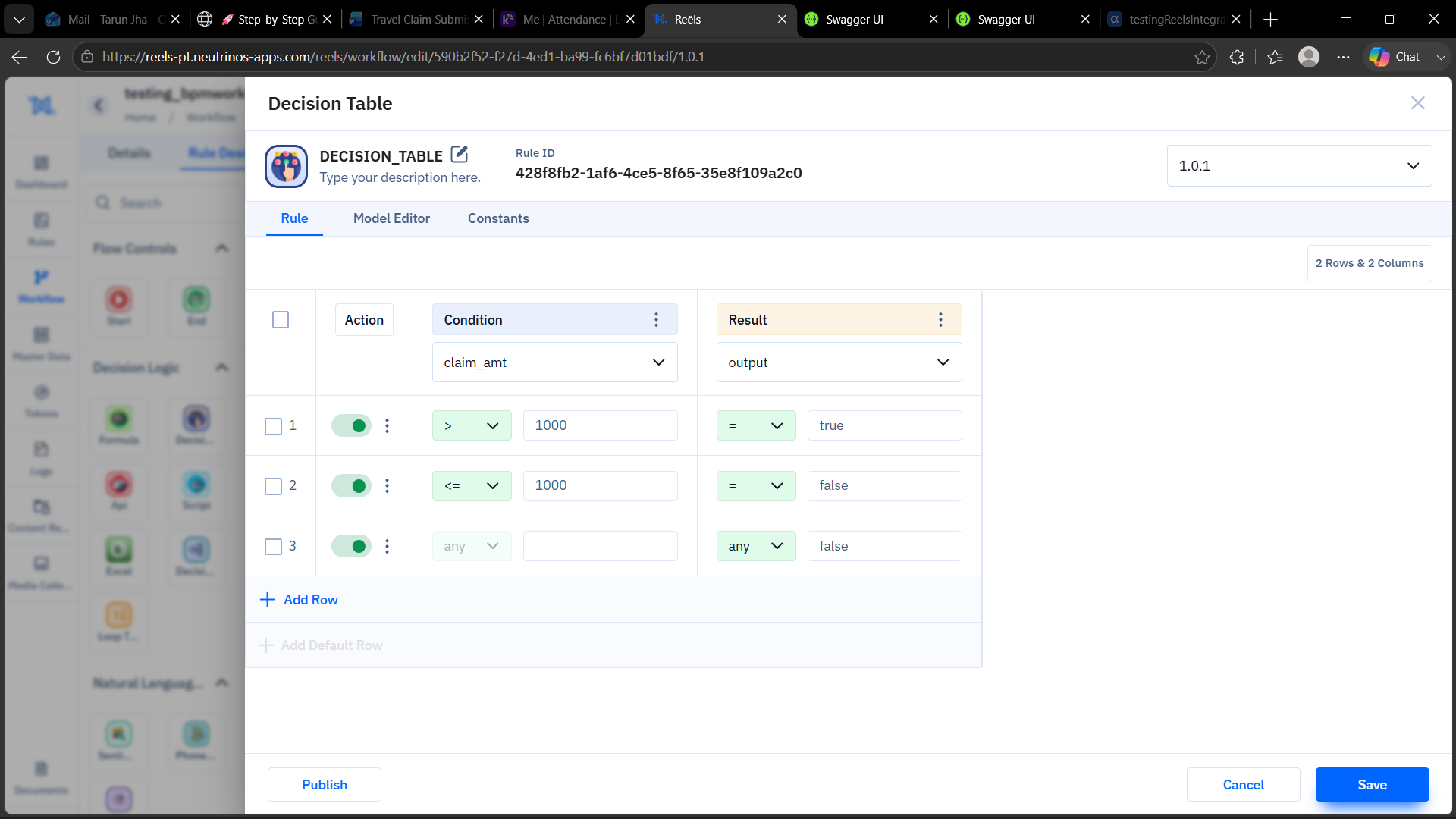Disable row 2 toggle switch

click(351, 485)
